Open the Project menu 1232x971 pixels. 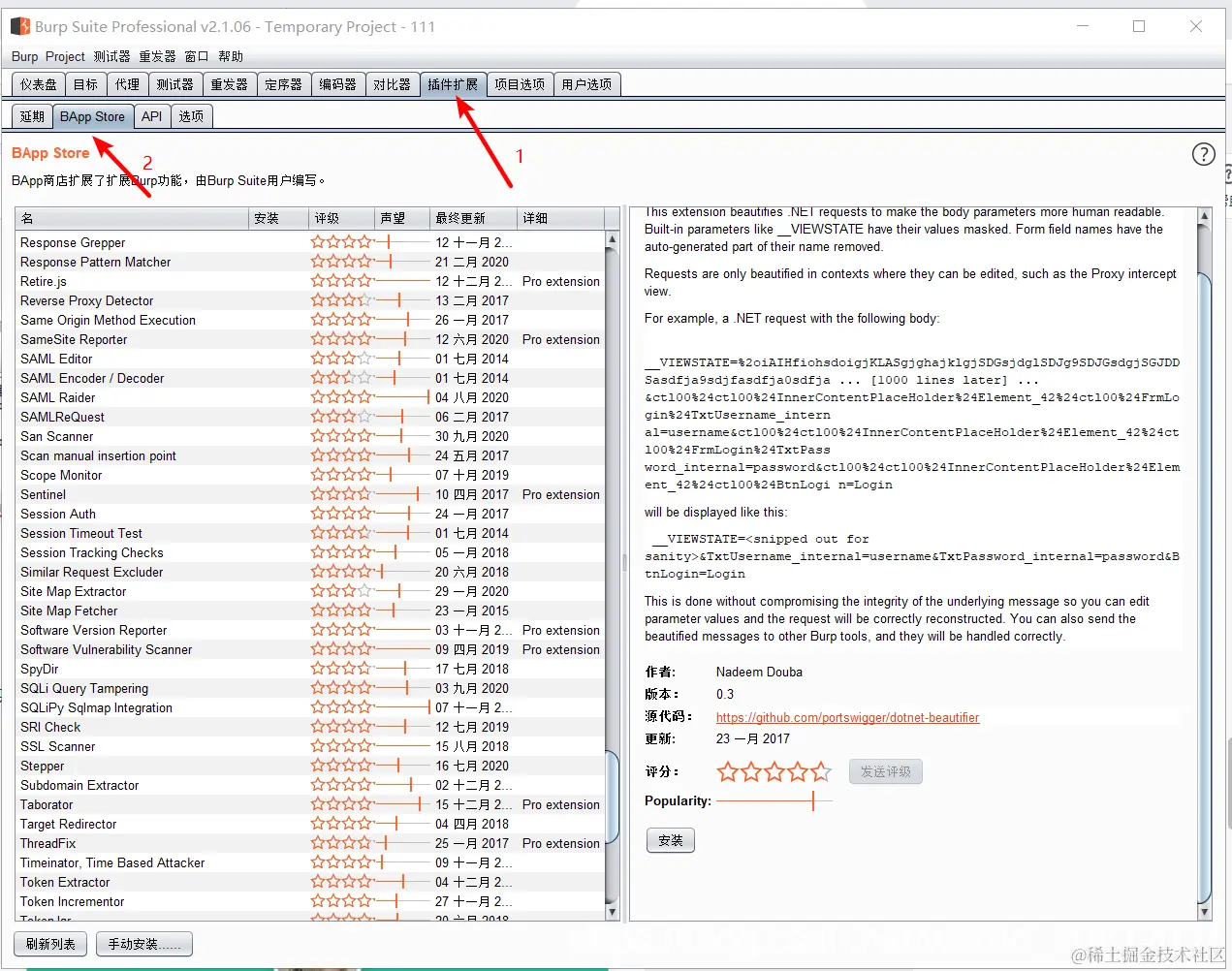[65, 56]
